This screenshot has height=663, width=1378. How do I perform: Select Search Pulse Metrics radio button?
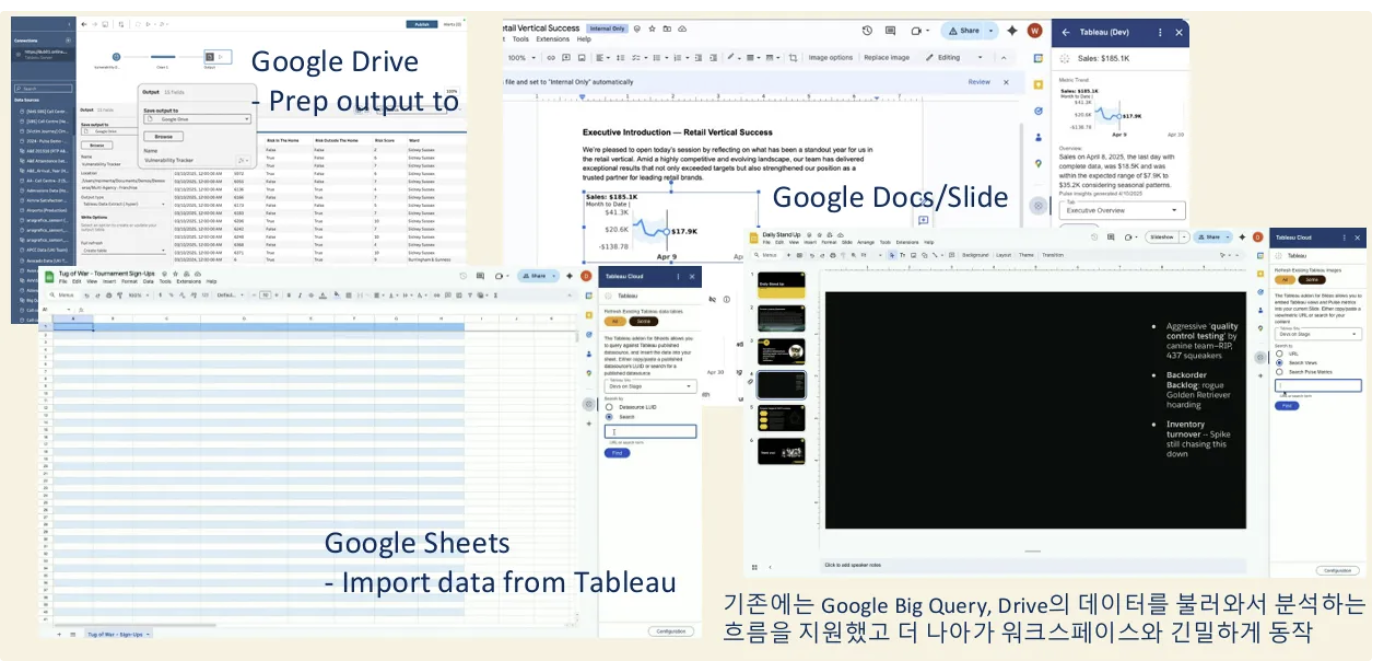(x=1281, y=371)
